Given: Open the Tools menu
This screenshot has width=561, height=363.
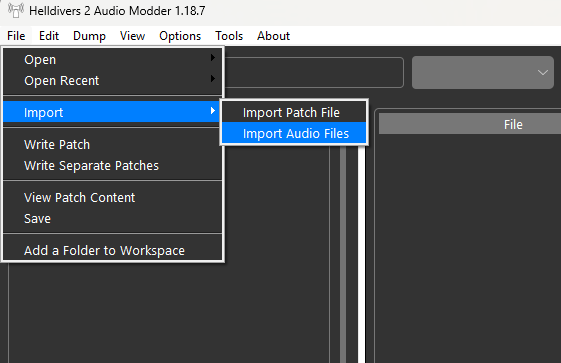Looking at the screenshot, I should pyautogui.click(x=229, y=36).
